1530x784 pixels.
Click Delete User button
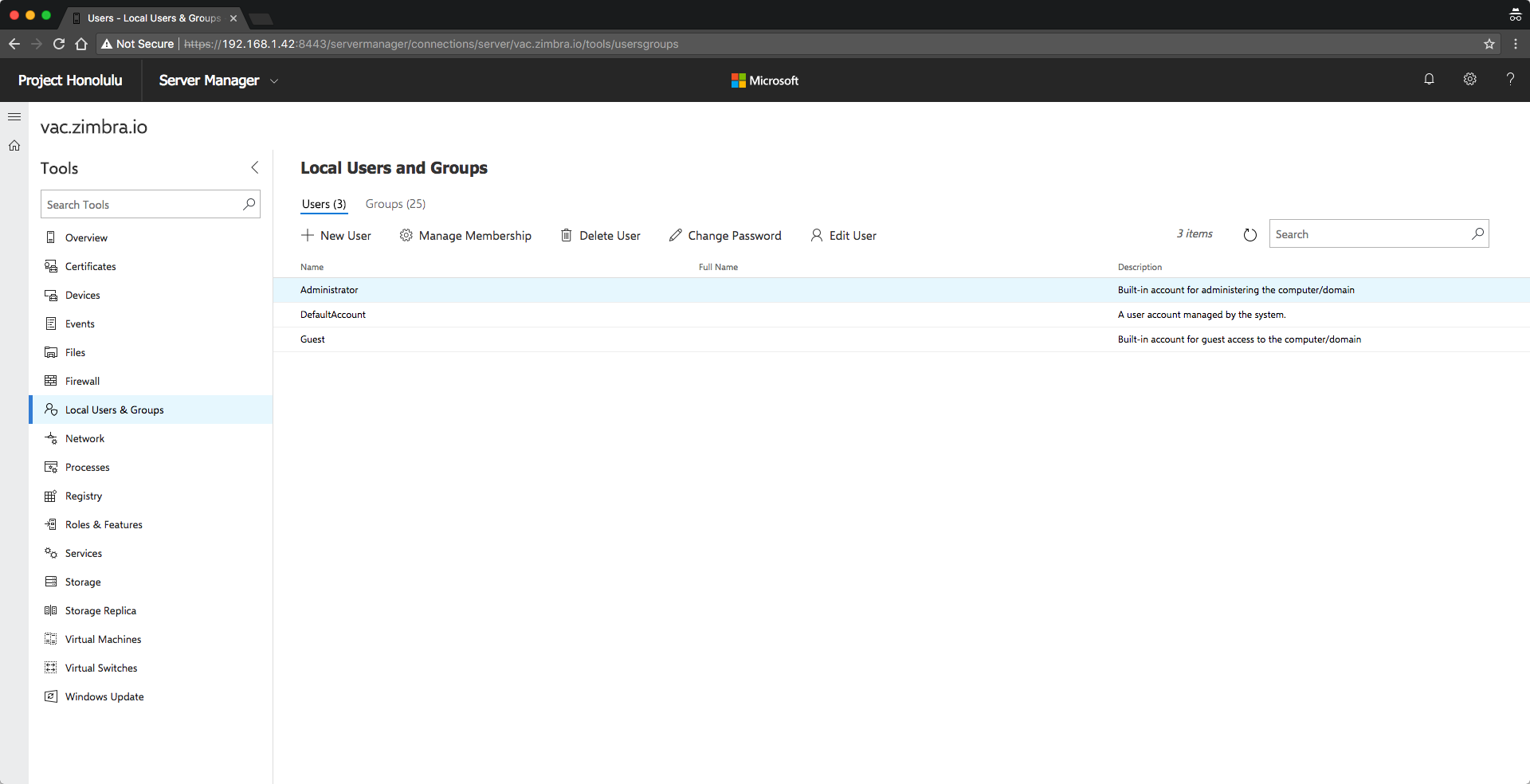[x=601, y=236]
